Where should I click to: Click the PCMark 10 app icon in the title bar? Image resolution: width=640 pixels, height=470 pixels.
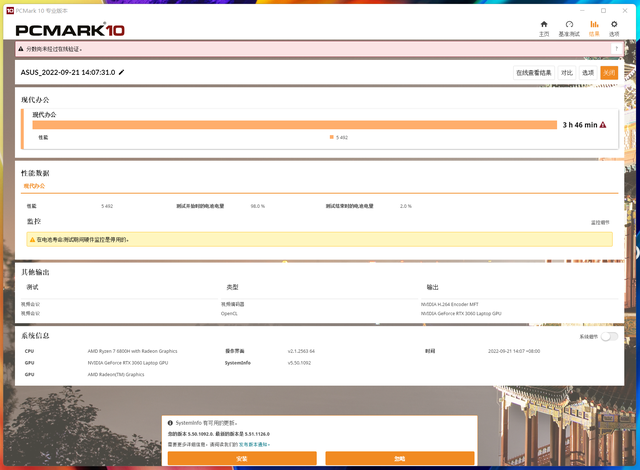(x=10, y=11)
